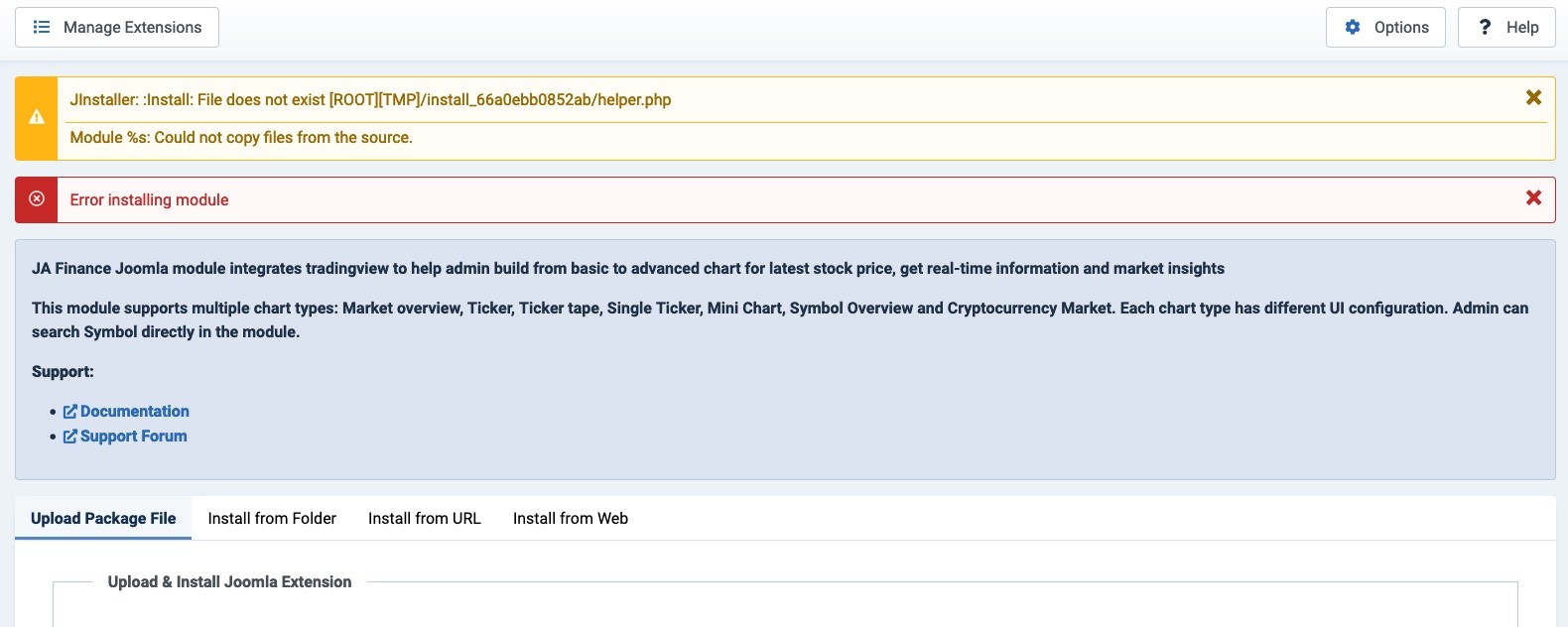Image resolution: width=1568 pixels, height=627 pixels.
Task: Click the external-link icon beside Documentation
Action: pyautogui.click(x=70, y=412)
